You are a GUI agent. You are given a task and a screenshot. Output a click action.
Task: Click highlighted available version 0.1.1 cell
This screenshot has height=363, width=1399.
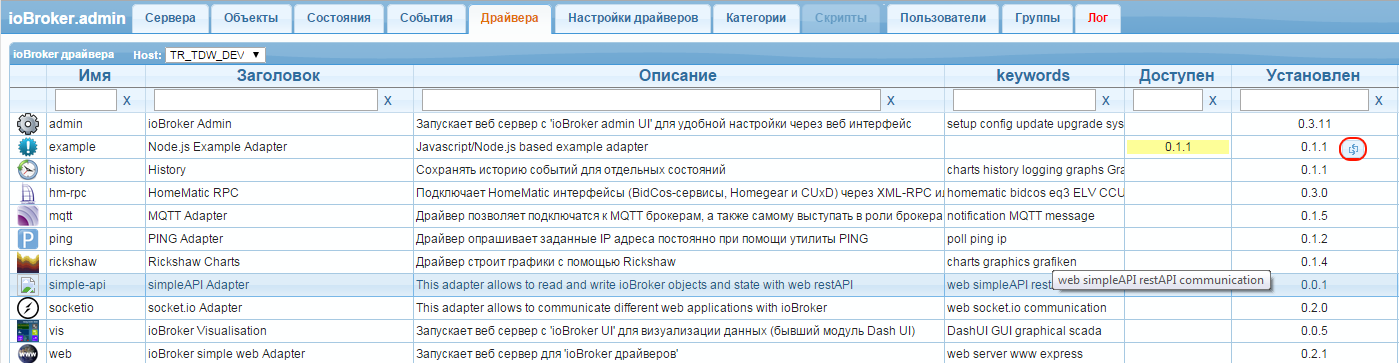point(1177,147)
